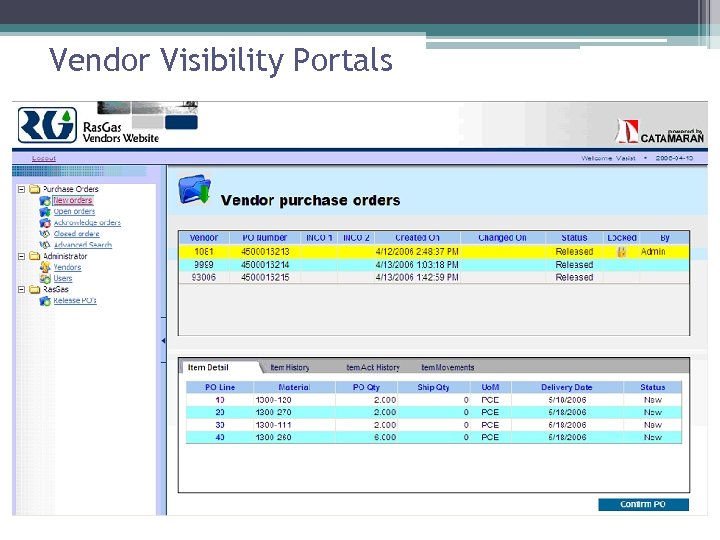Click the Ship Qty column header

pyautogui.click(x=433, y=387)
